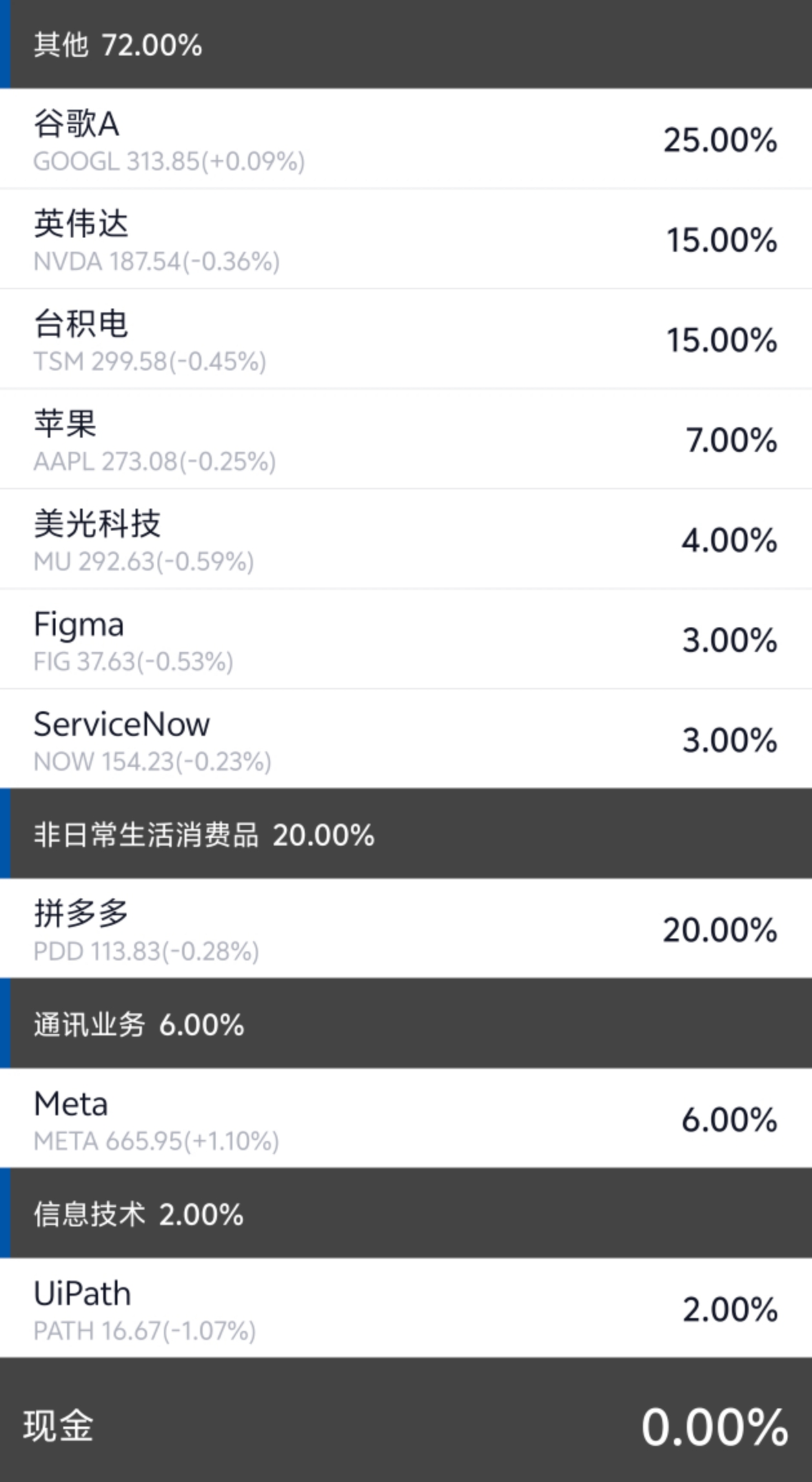Click the PATH 16.67 quote line

[145, 1331]
